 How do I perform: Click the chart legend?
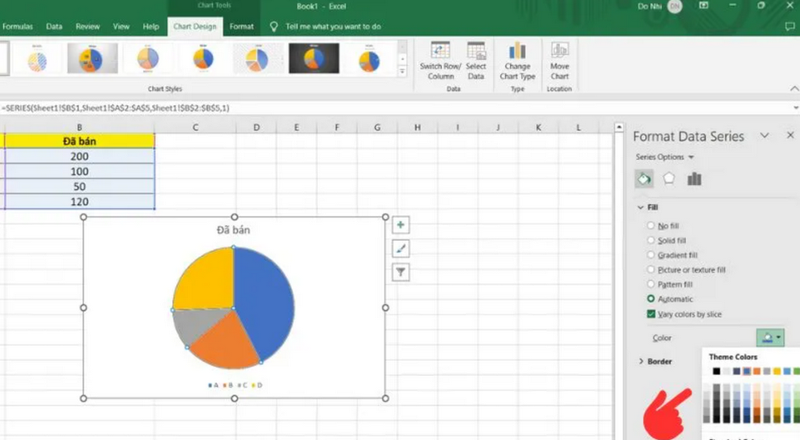click(x=235, y=385)
